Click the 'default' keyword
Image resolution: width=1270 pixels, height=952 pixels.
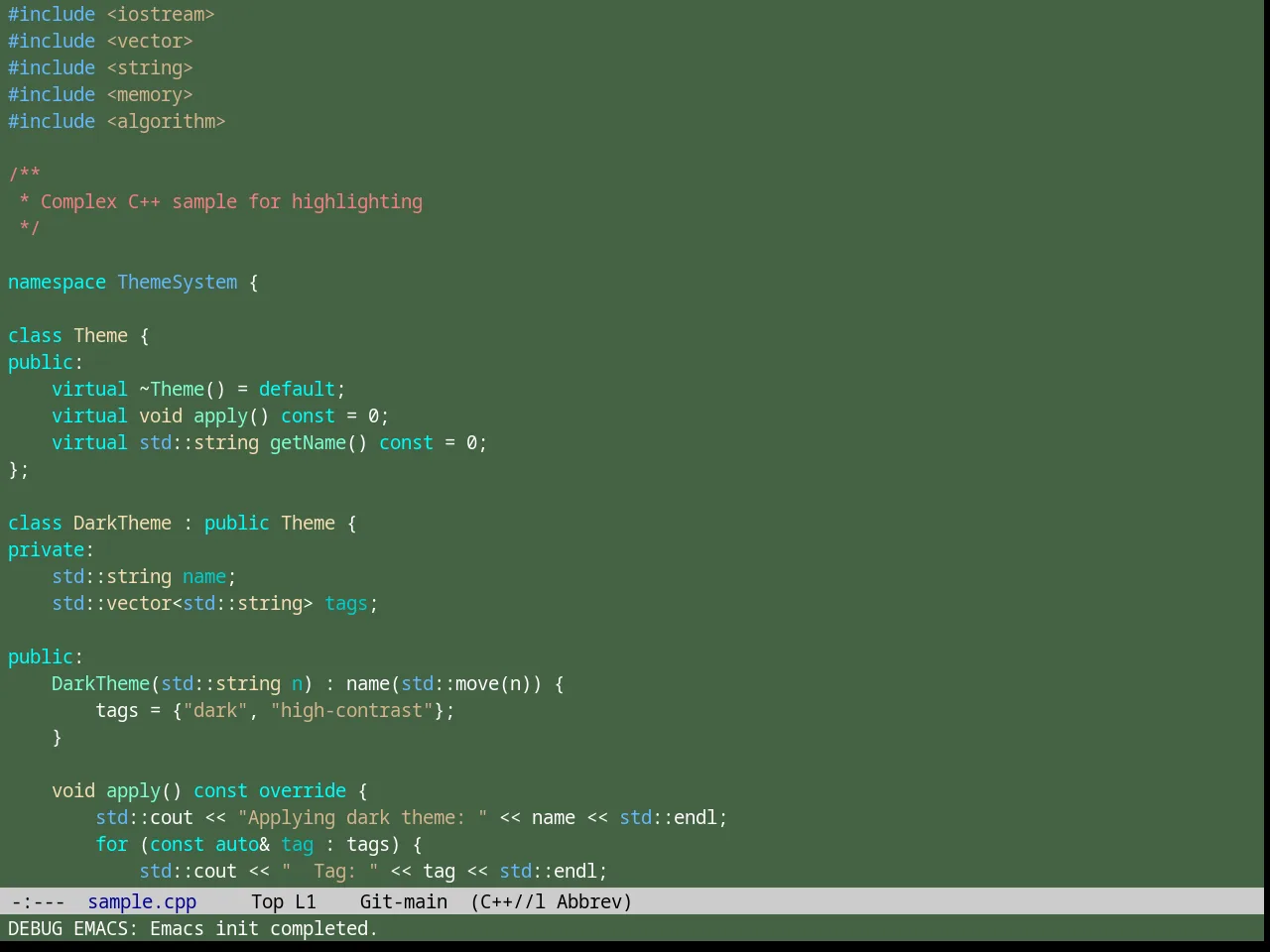coord(297,389)
